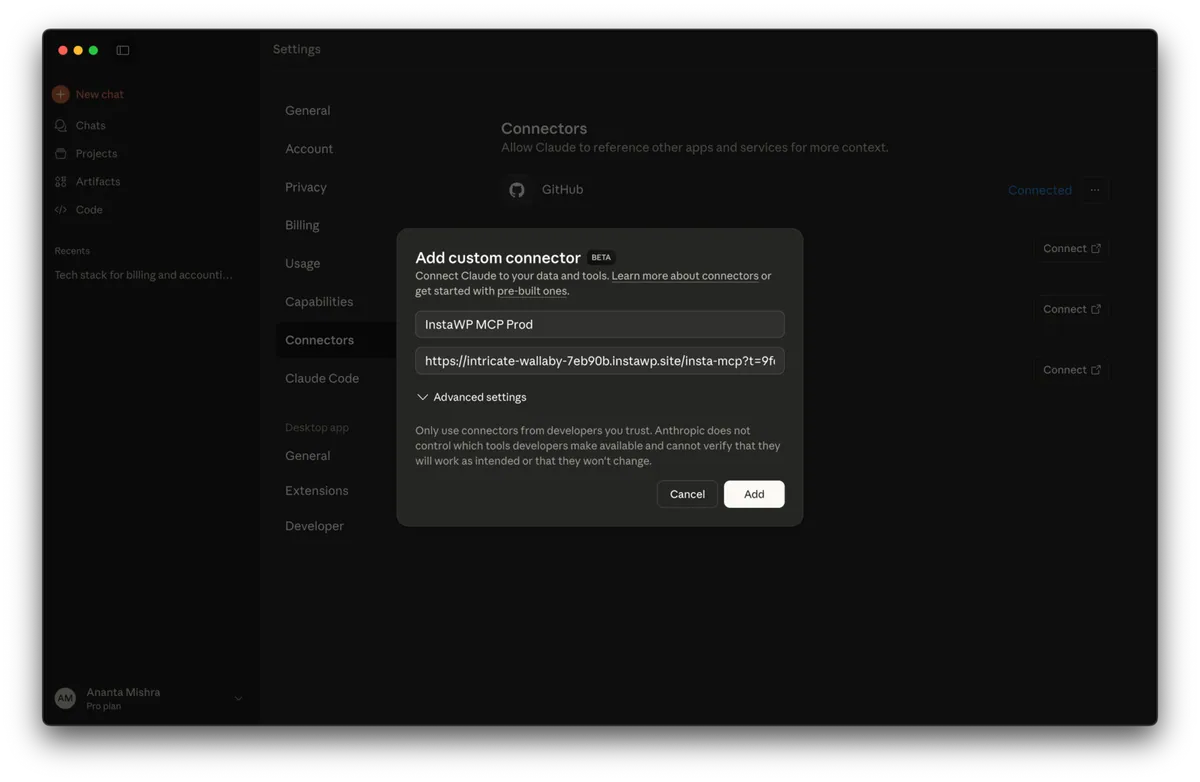Image resolution: width=1200 pixels, height=782 pixels.
Task: Click the connector URL input field
Action: coord(600,361)
